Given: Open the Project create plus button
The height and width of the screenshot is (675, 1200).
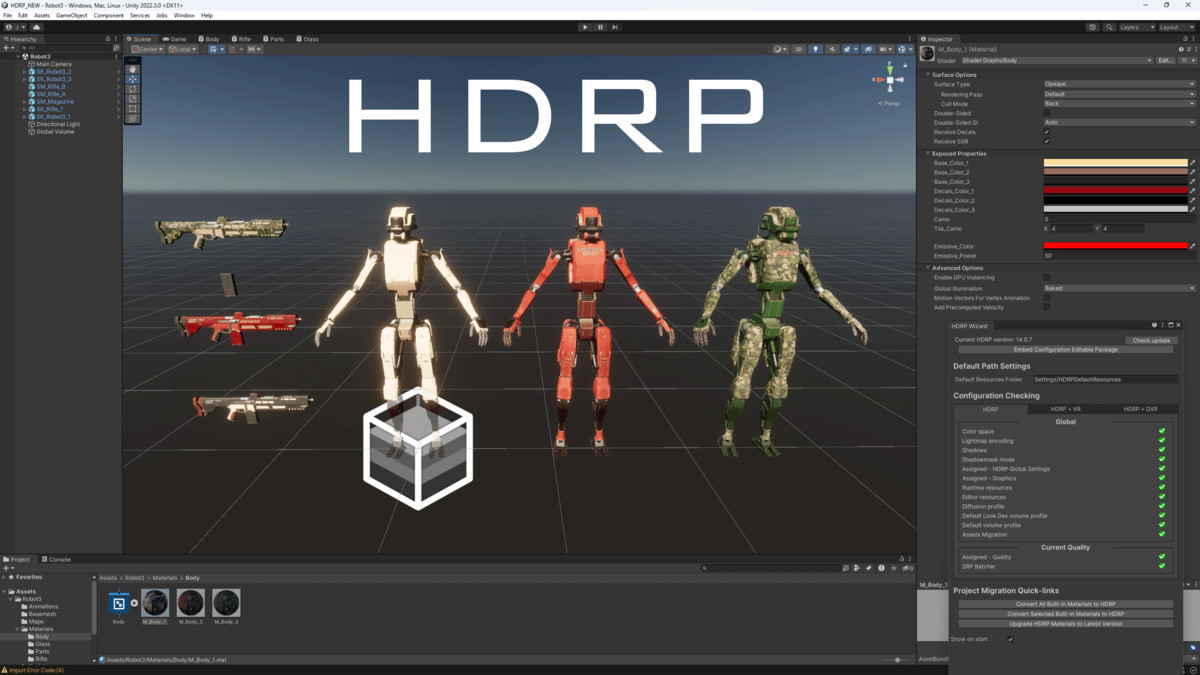Looking at the screenshot, I should [6, 568].
